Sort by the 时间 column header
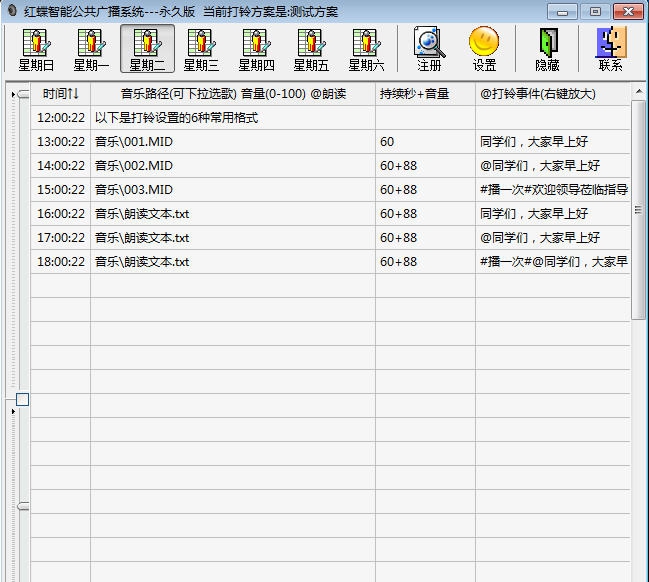The height and width of the screenshot is (582, 649). (x=60, y=94)
